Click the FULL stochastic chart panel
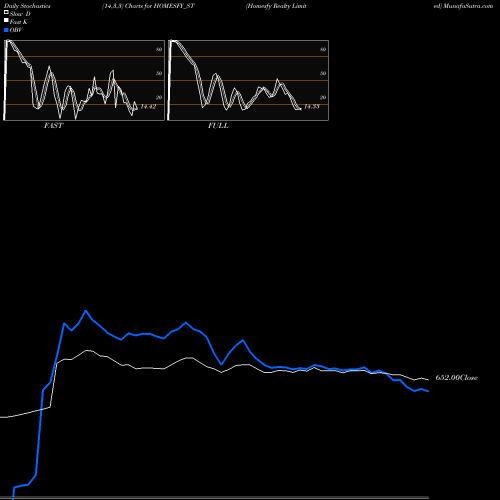This screenshot has height=500, width=500. (x=248, y=80)
